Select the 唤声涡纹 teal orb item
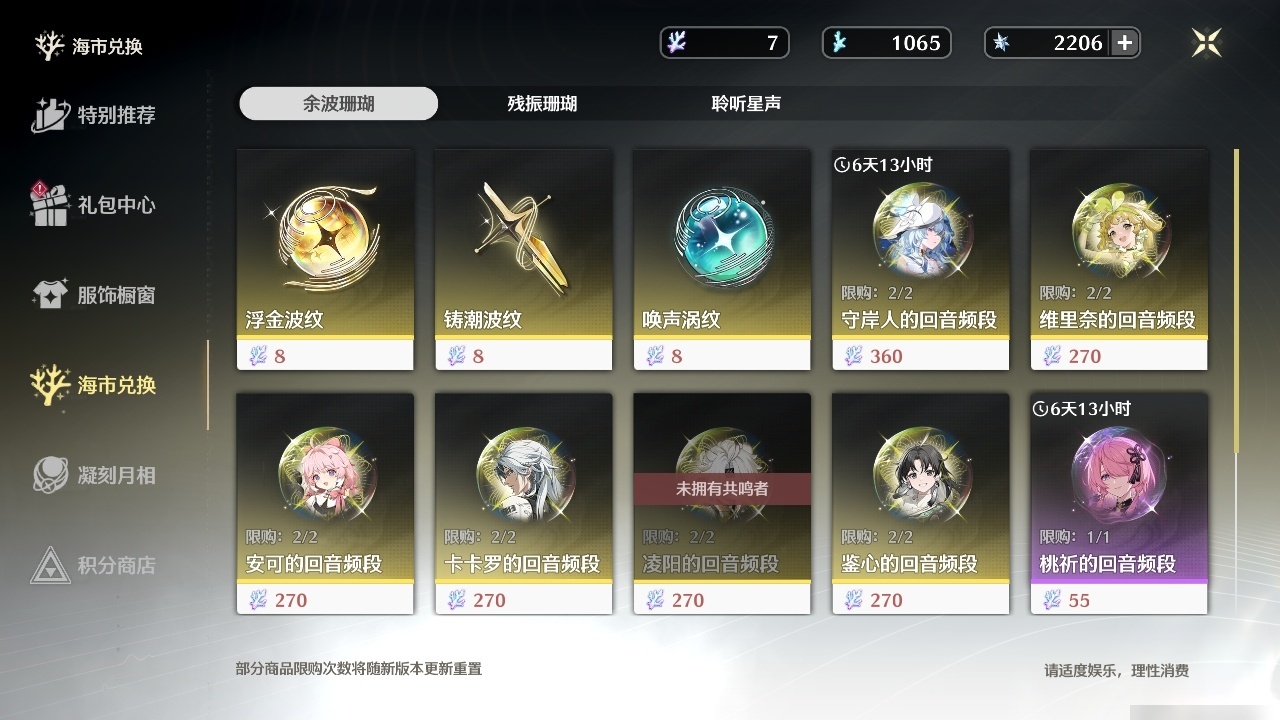 point(722,260)
